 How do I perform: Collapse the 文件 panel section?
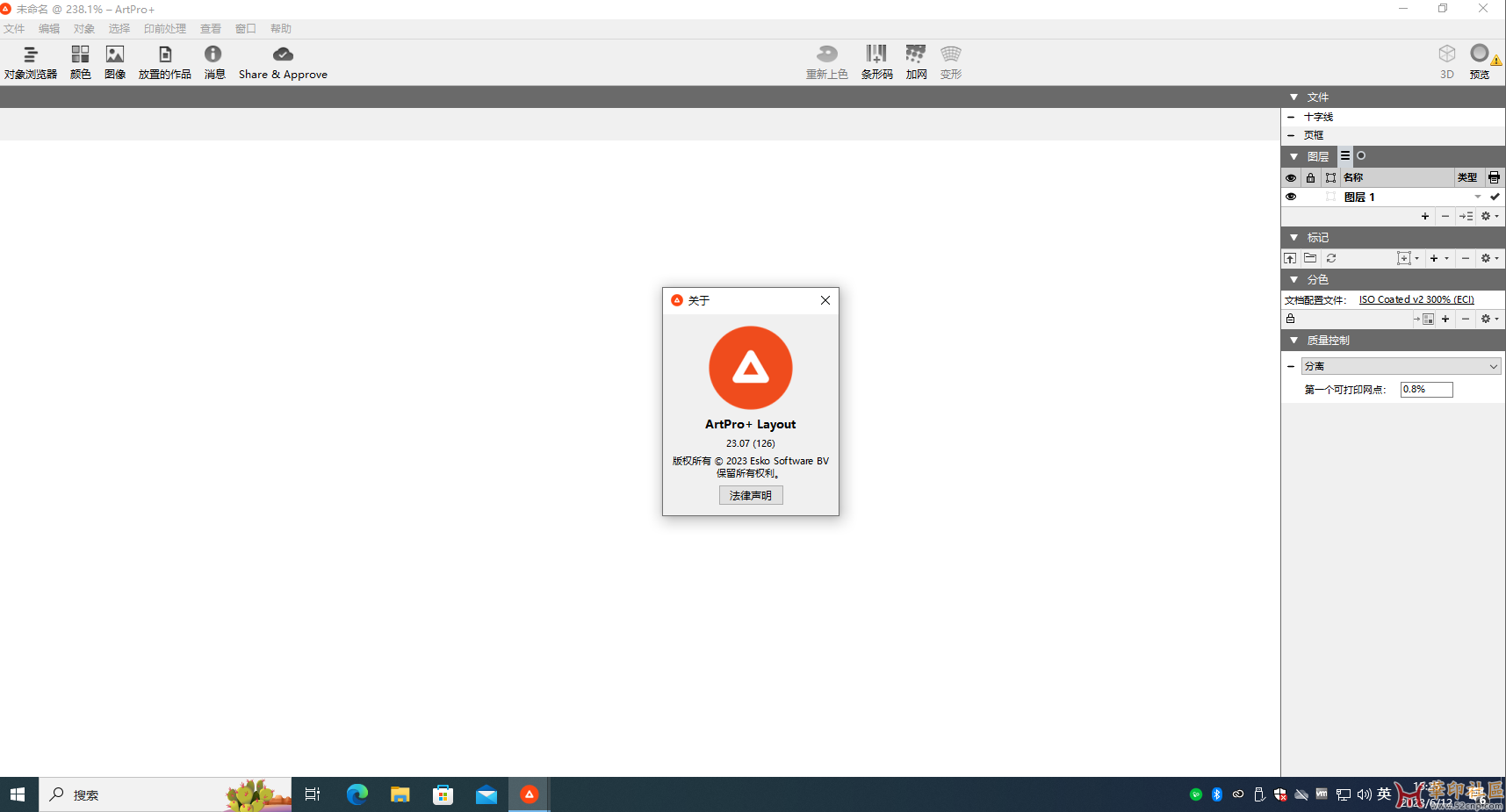pos(1293,97)
